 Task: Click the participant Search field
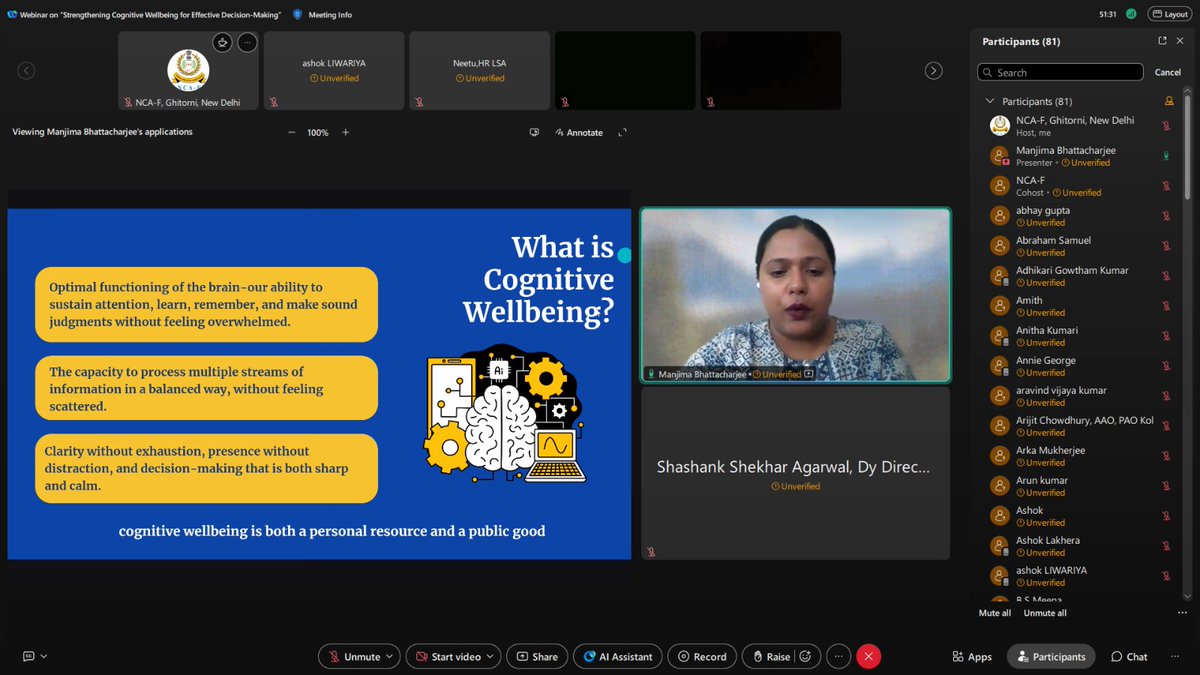[1060, 72]
